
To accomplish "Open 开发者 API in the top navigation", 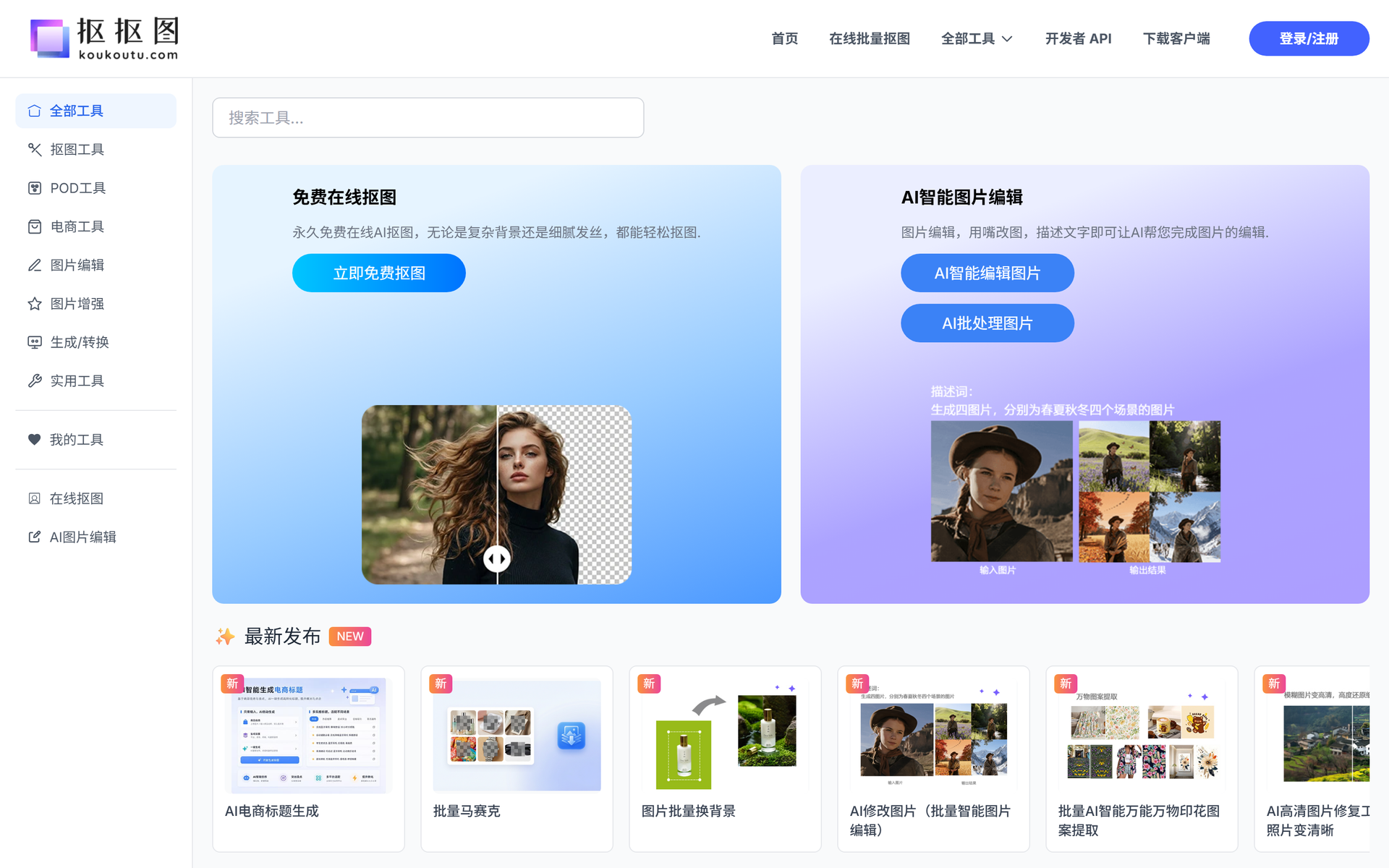I will 1078,38.
